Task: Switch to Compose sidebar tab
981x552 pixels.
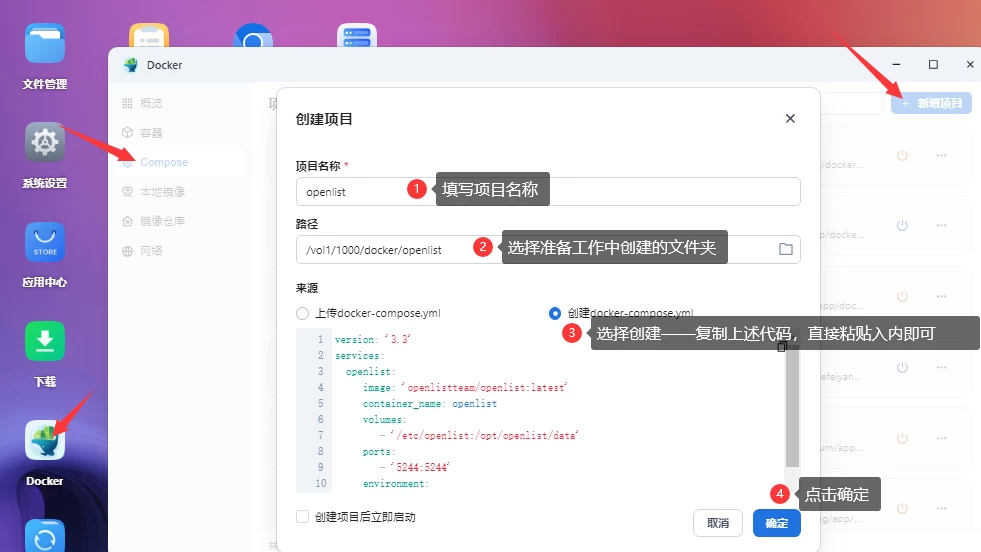Action: (163, 162)
